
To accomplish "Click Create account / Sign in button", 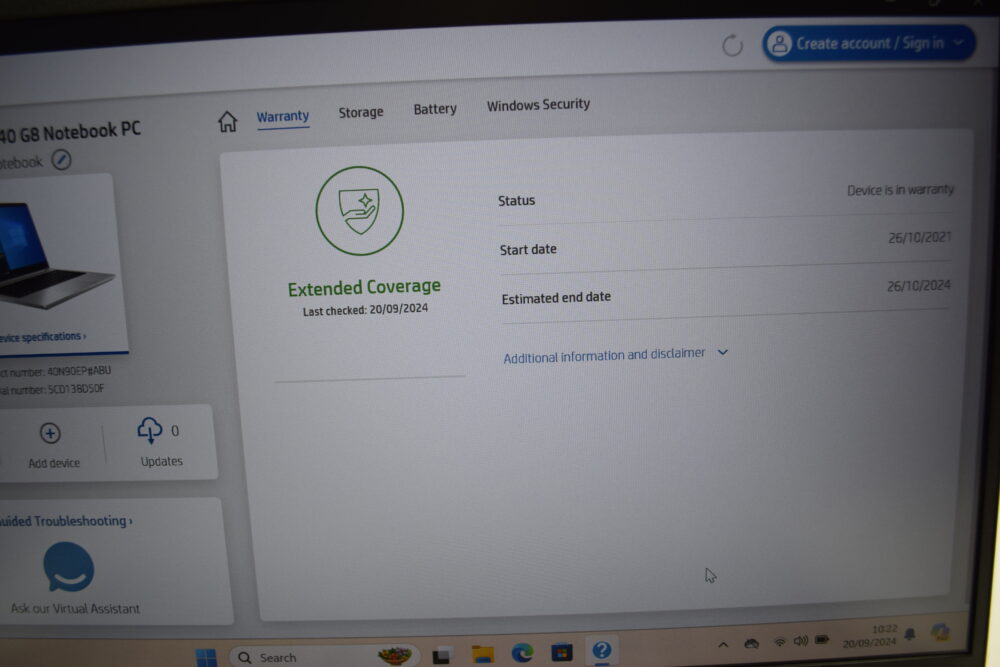I will (869, 44).
